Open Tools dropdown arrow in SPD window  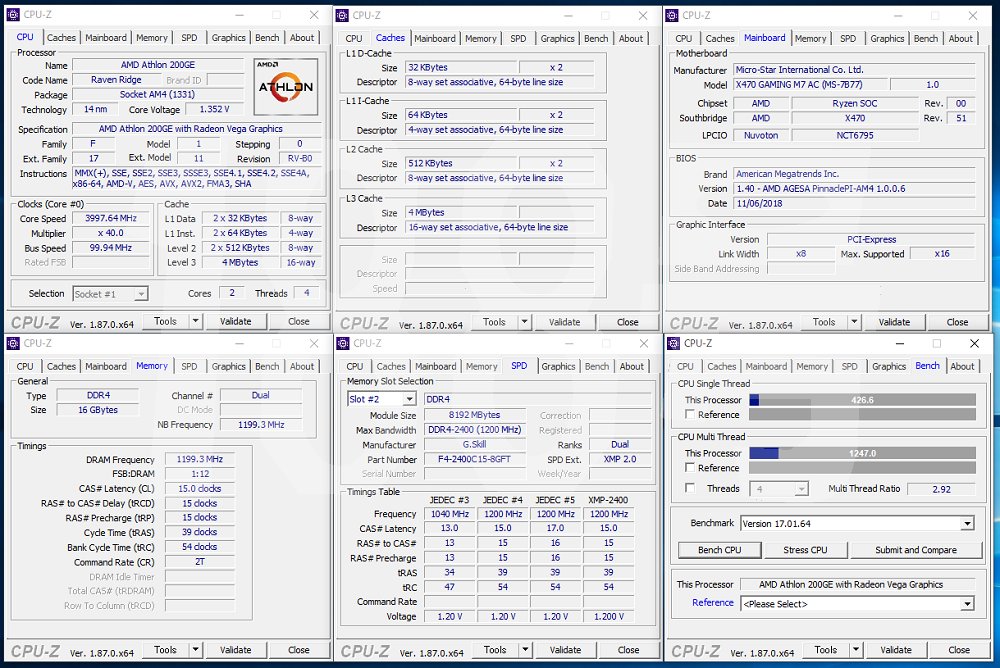(x=526, y=650)
